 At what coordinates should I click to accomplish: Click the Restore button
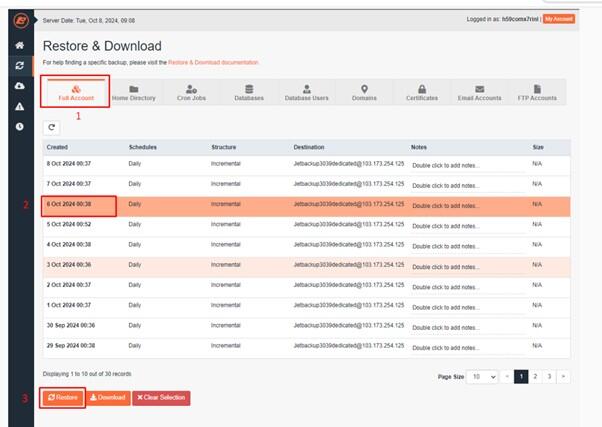(63, 397)
